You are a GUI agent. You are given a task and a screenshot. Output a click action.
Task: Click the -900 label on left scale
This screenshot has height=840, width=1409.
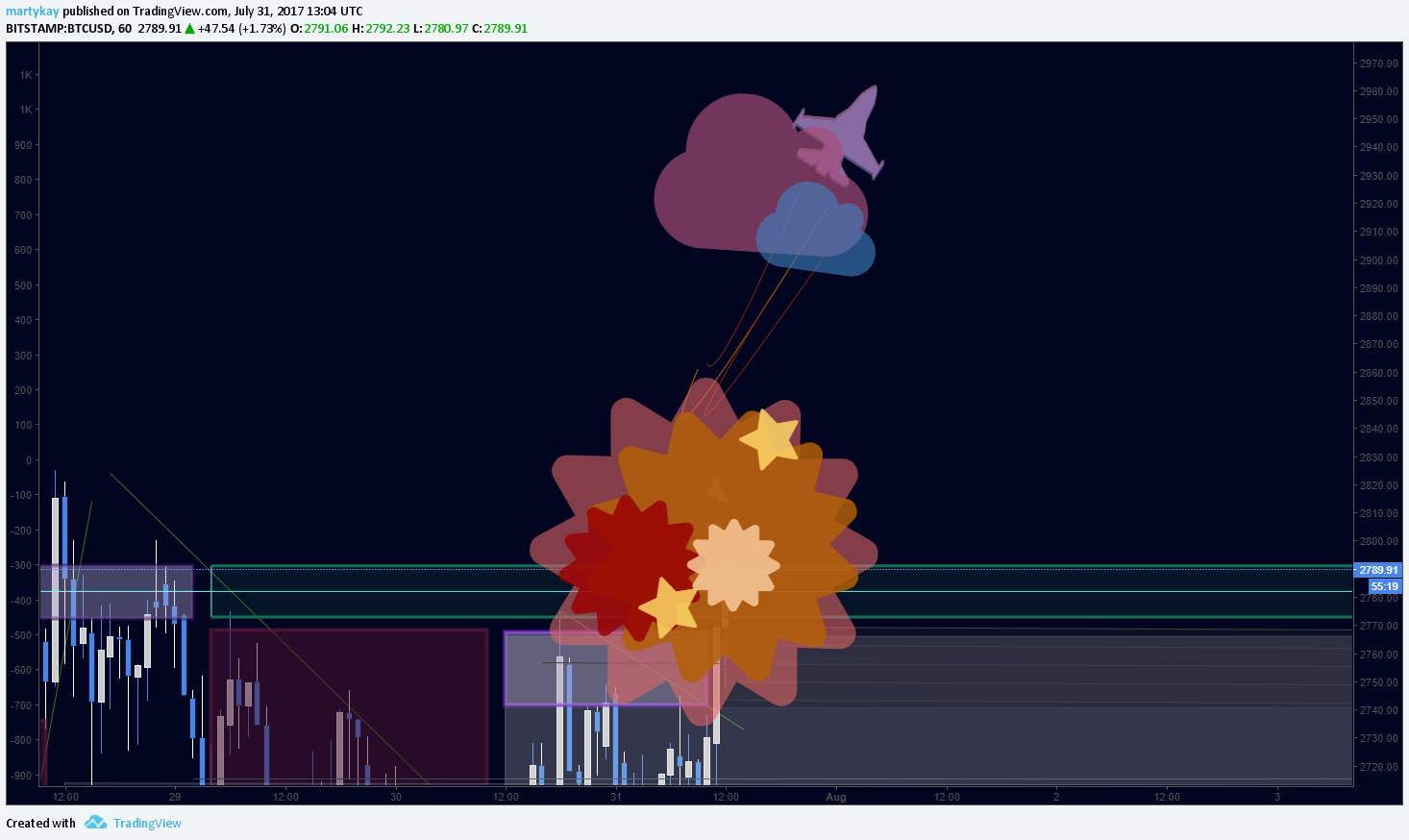click(x=21, y=776)
